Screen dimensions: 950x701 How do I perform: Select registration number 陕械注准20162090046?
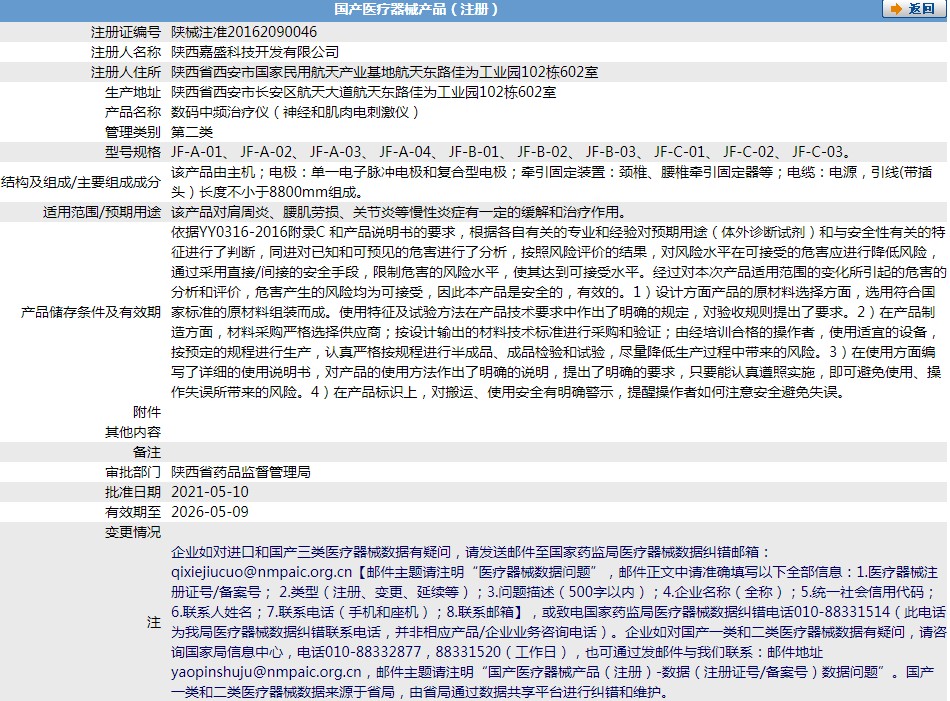[244, 32]
